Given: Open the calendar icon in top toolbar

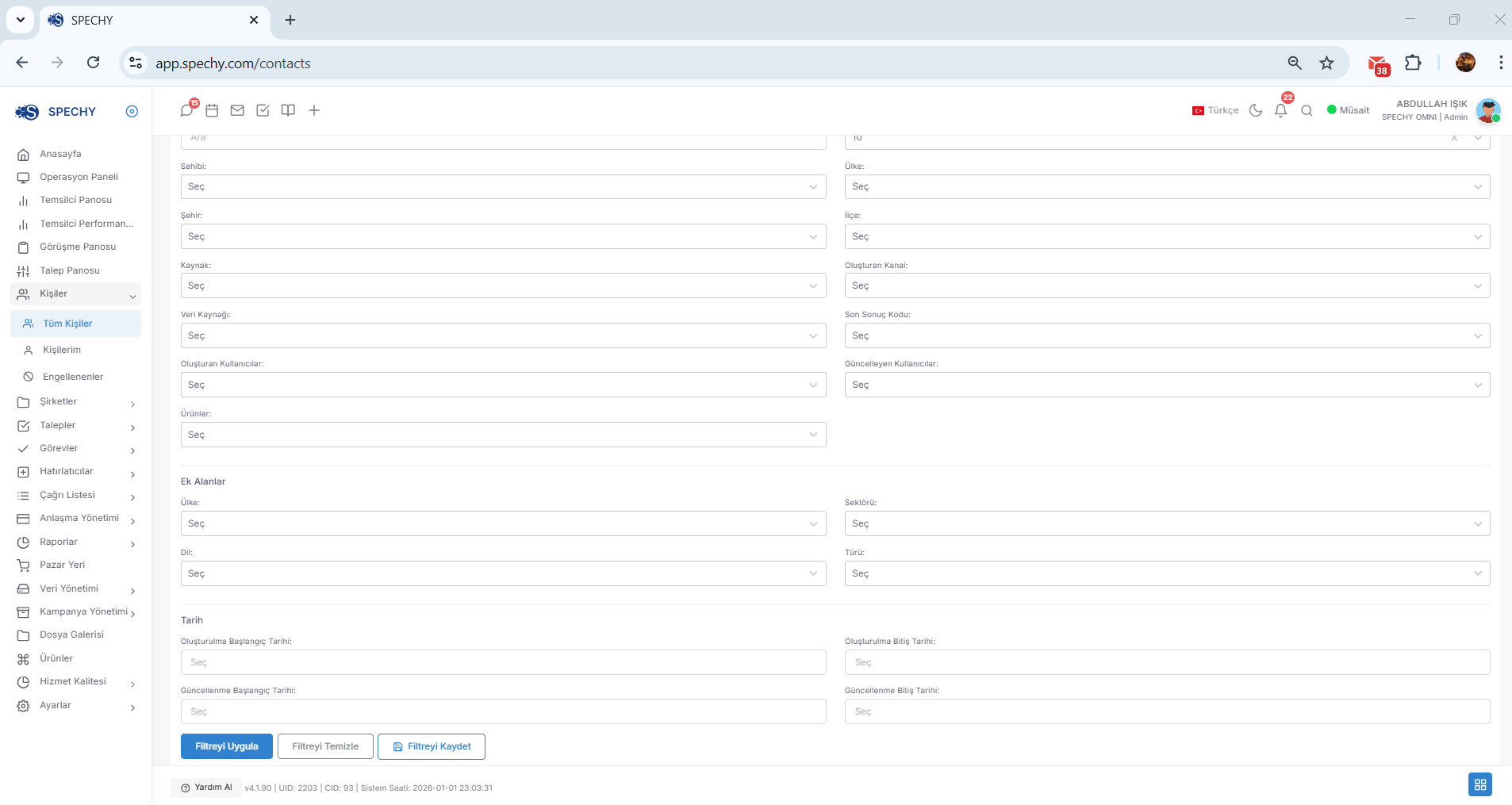Looking at the screenshot, I should point(212,110).
